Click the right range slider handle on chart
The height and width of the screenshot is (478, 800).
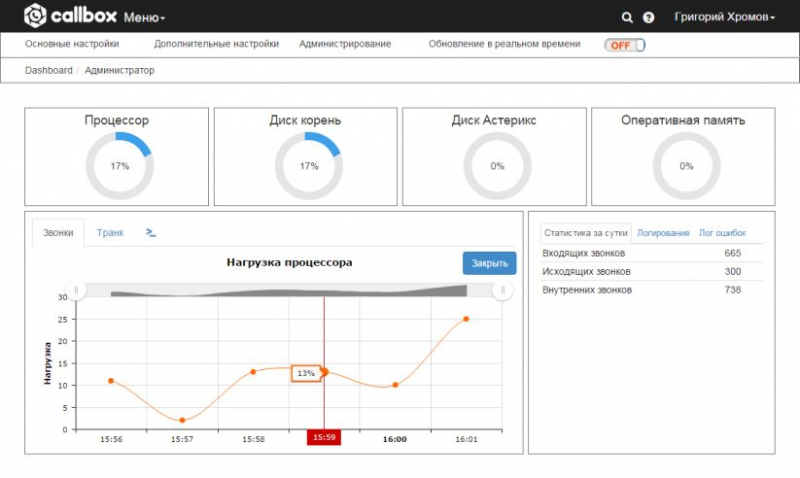pos(502,290)
